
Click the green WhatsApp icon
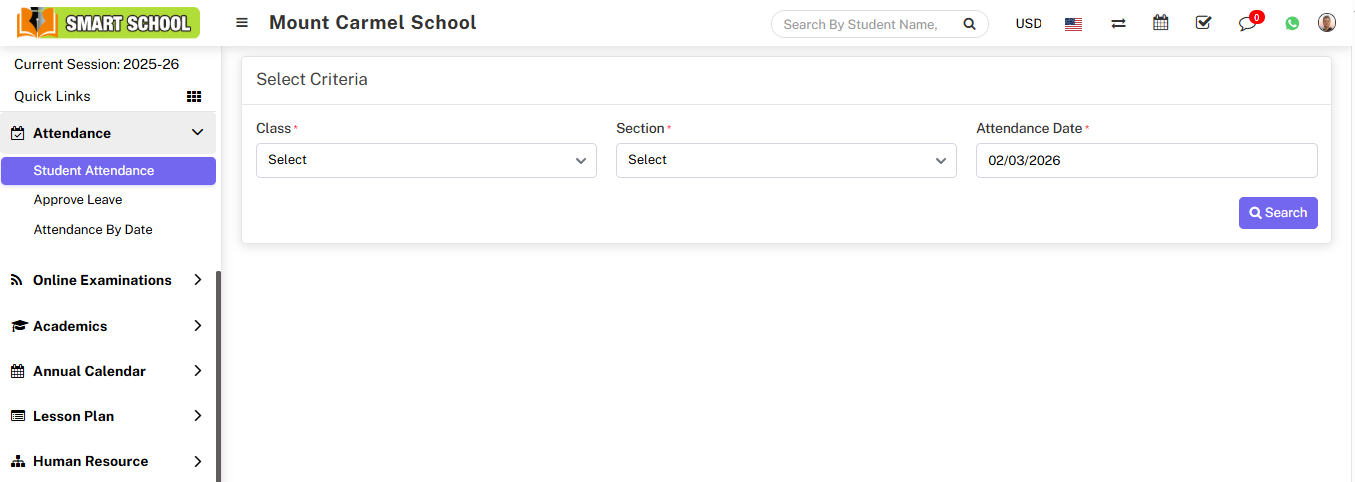tap(1292, 23)
